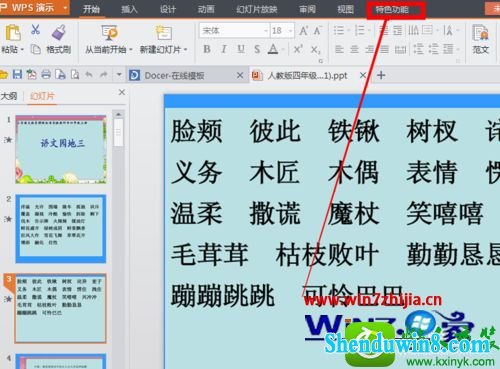The width and height of the screenshot is (500, 369).
Task: Open the 设计 ribbon tab
Action: tap(167, 9)
